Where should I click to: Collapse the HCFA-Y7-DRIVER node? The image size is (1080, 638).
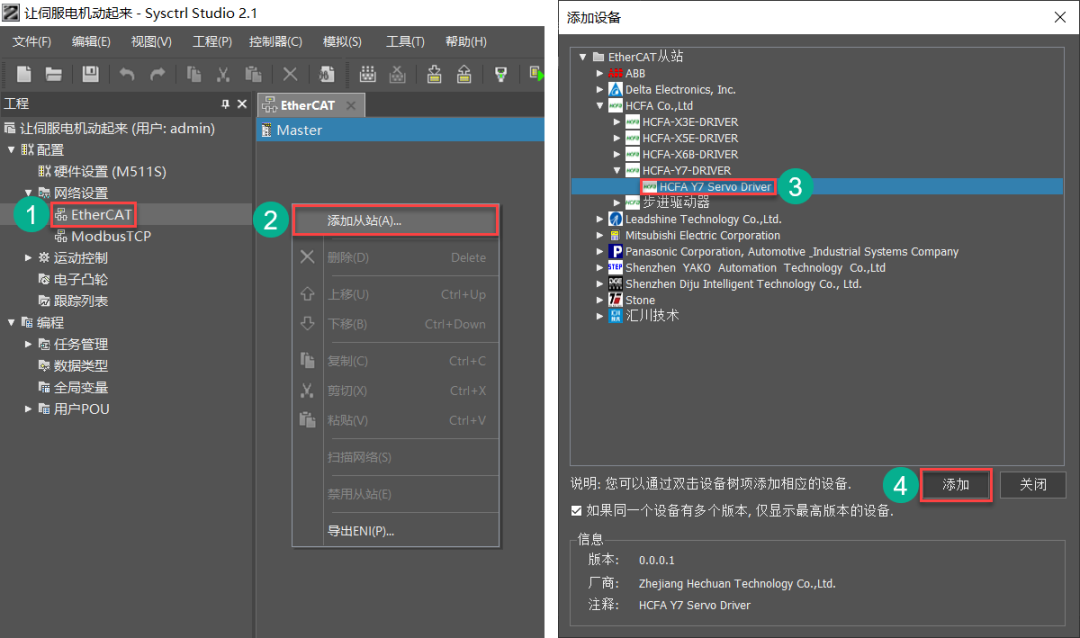(x=617, y=170)
